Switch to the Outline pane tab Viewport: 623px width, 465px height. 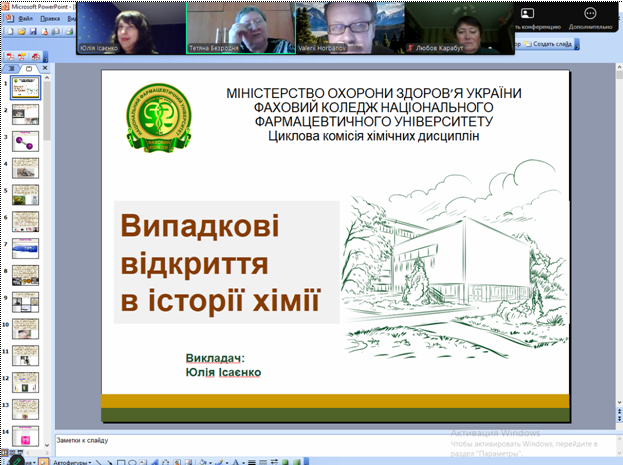tap(11, 69)
